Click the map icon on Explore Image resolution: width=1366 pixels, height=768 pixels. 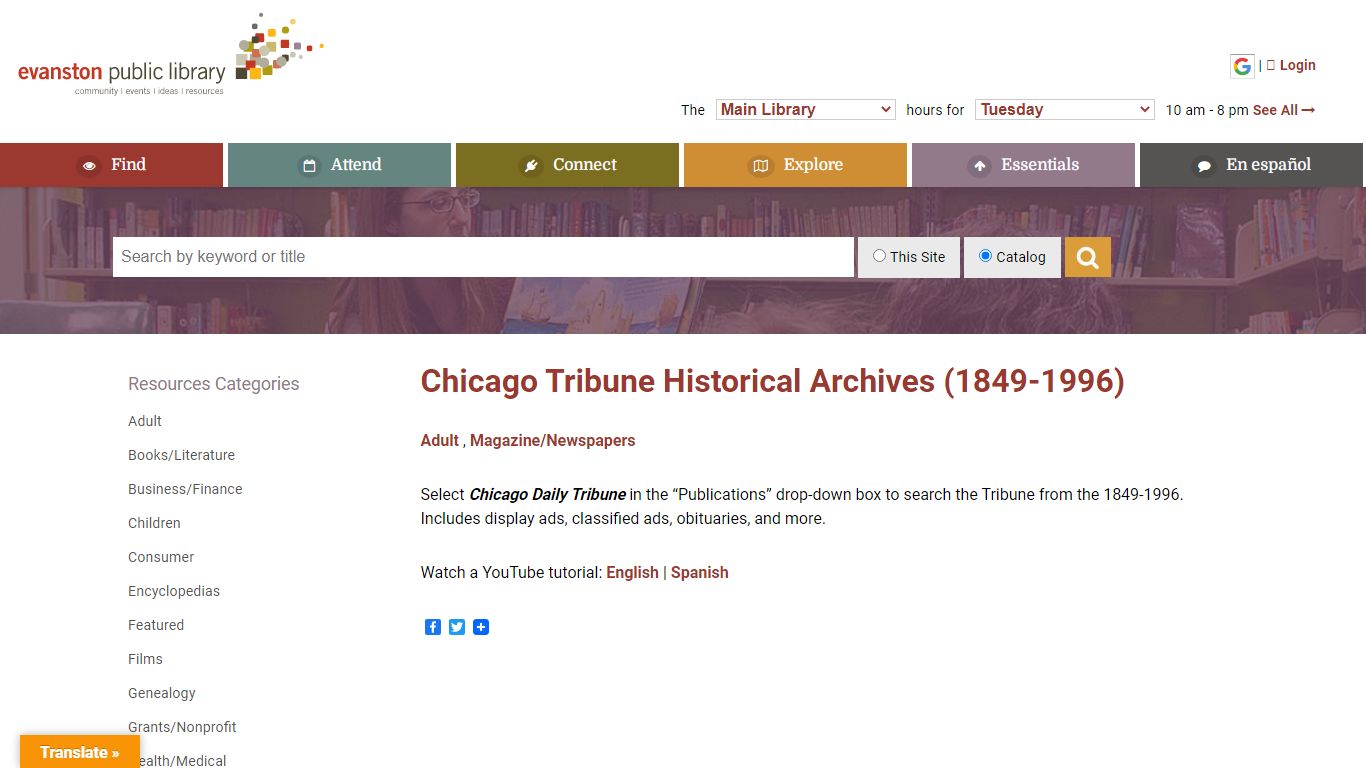[761, 166]
